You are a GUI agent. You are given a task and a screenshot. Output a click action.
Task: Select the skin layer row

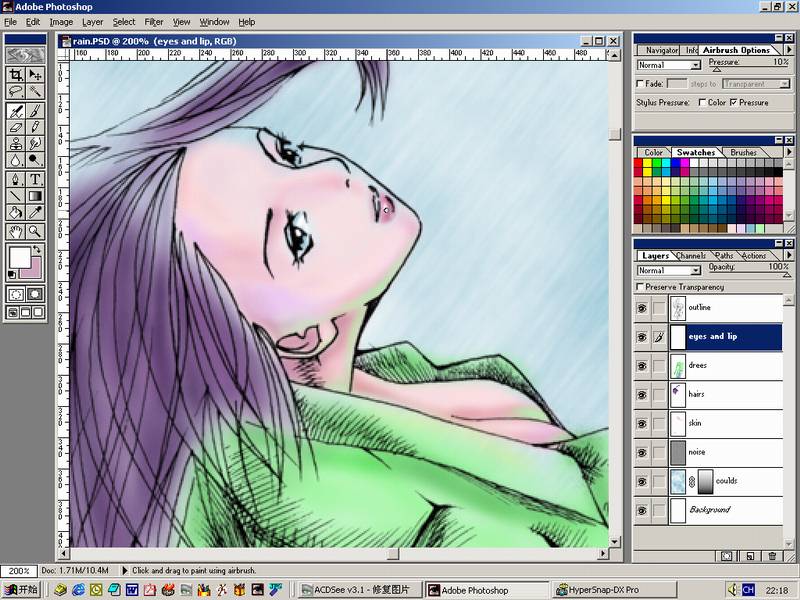pos(708,423)
